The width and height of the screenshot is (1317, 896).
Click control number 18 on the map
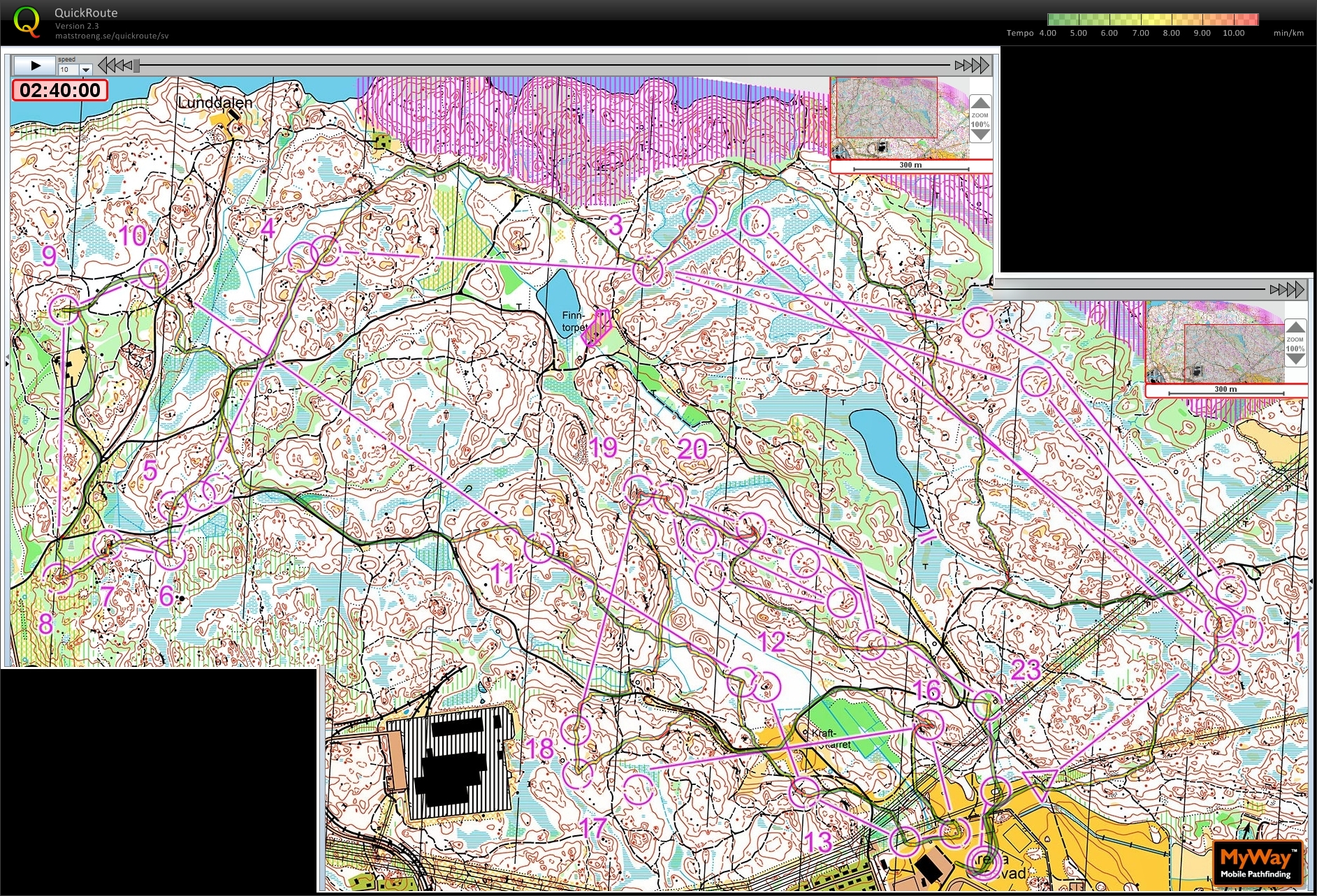(x=539, y=749)
